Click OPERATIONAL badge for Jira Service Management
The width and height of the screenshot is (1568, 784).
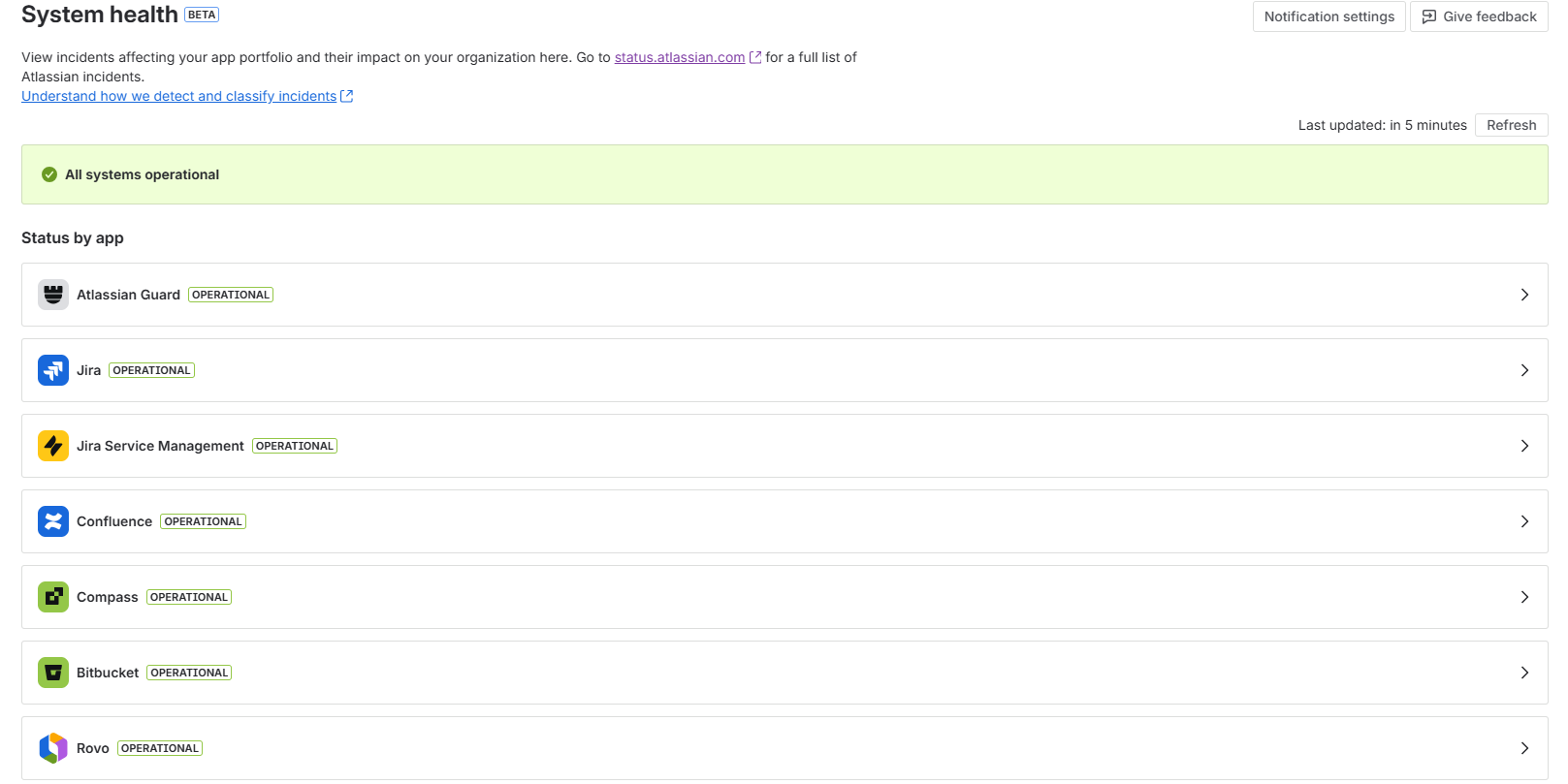[295, 446]
